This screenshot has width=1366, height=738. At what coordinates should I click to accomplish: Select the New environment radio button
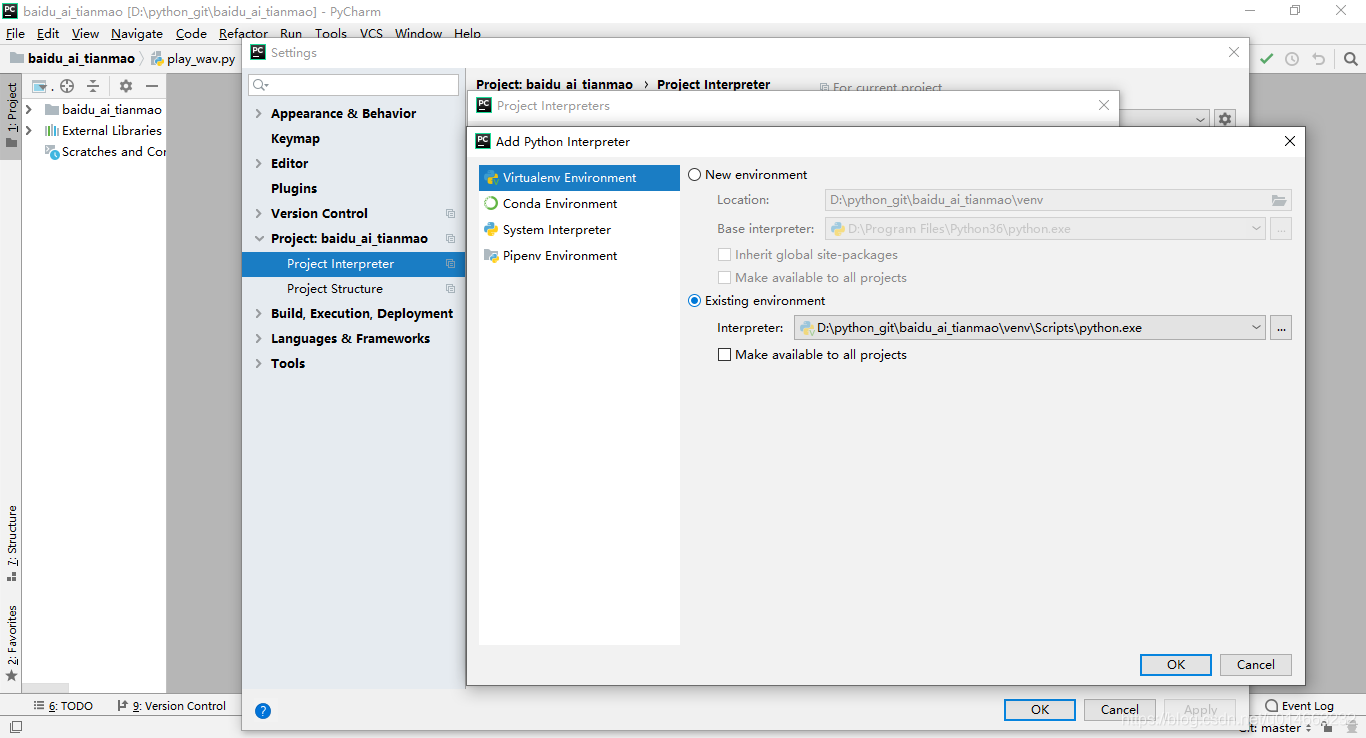[x=695, y=175]
